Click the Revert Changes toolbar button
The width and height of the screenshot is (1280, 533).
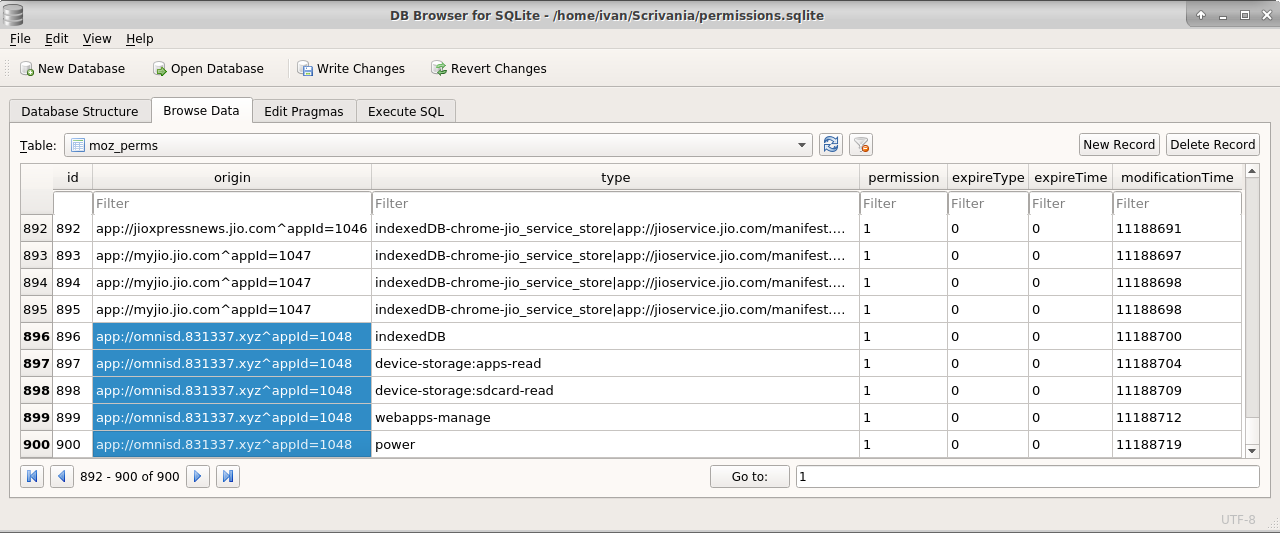pos(489,69)
